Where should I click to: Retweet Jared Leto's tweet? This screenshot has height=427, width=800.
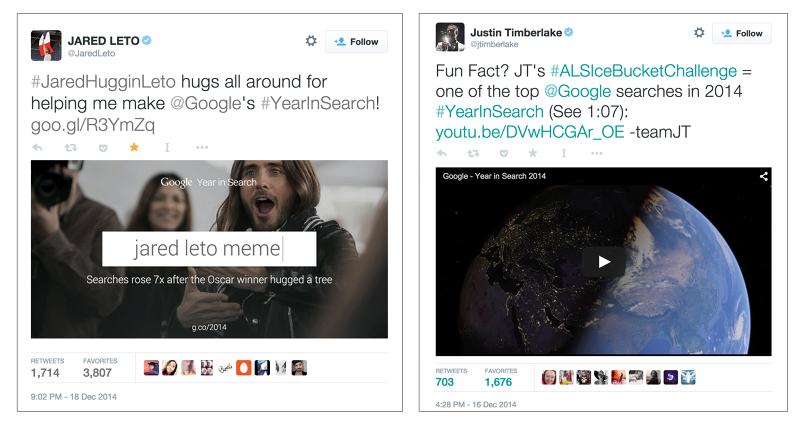tap(70, 147)
